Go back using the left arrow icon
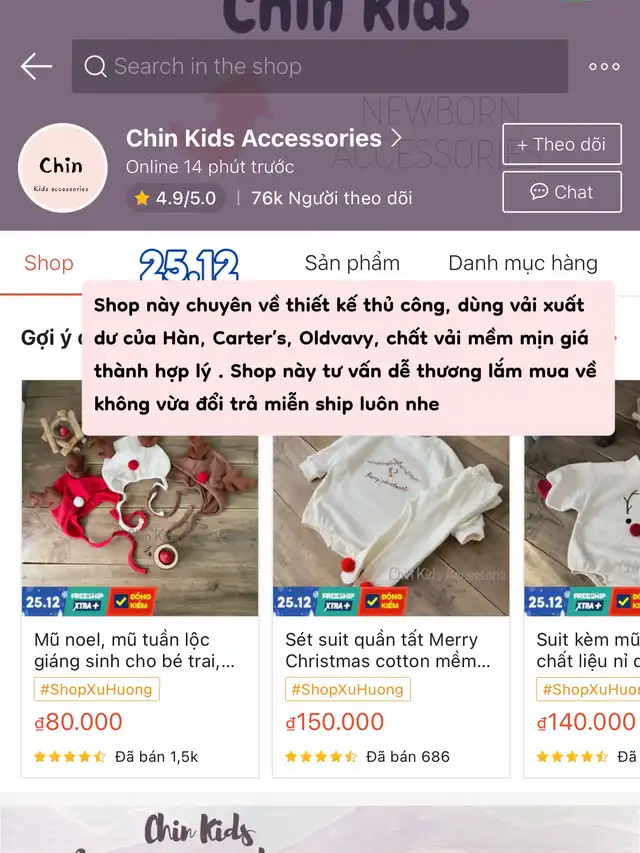 (36, 66)
